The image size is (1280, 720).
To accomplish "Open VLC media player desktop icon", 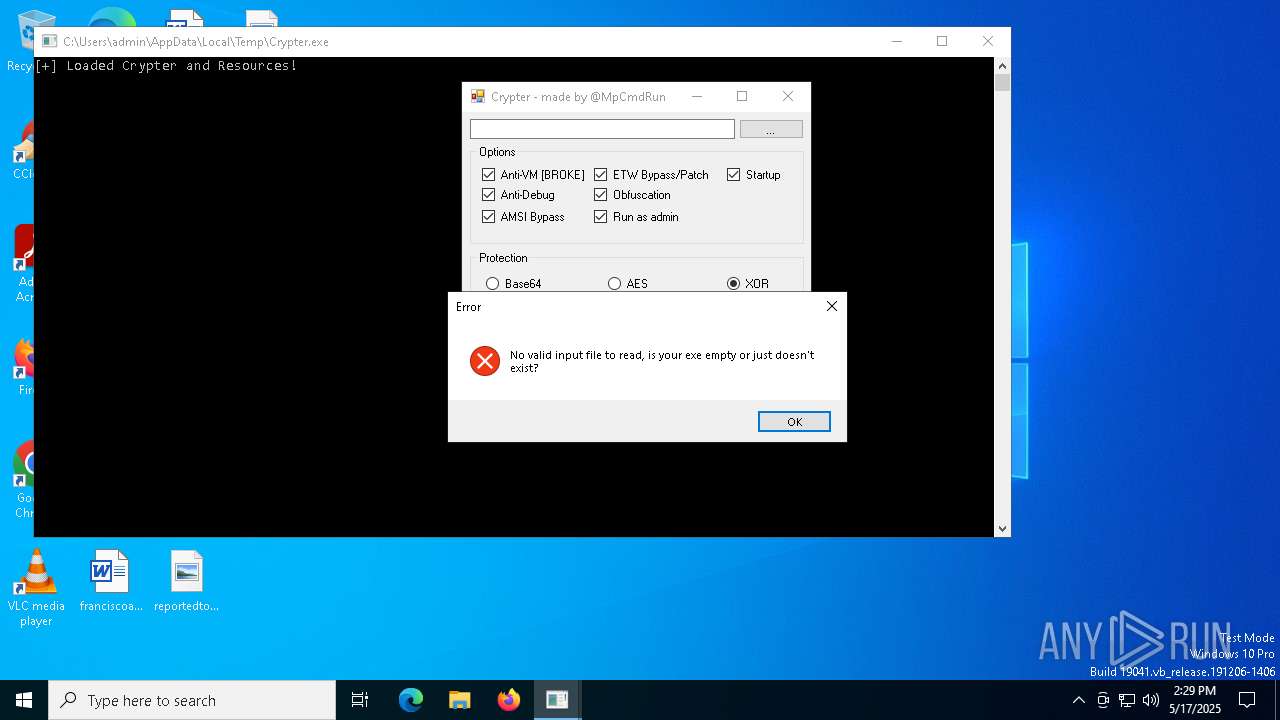I will tap(36, 588).
